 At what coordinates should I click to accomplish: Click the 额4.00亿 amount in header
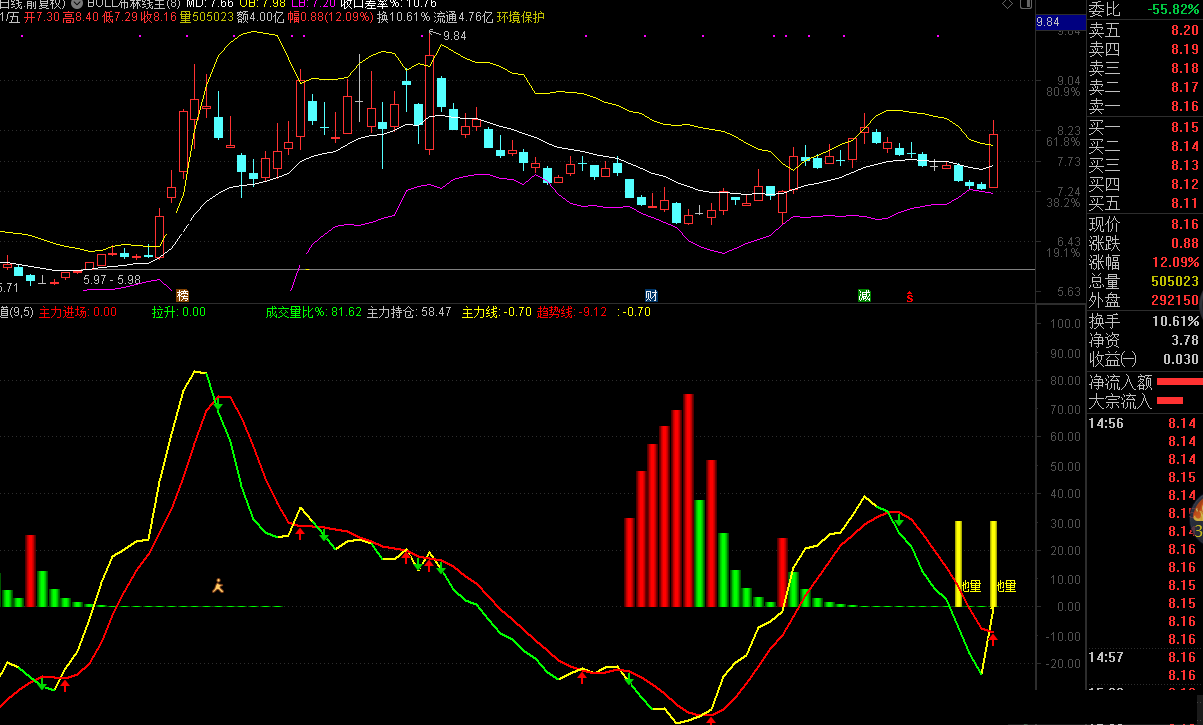coord(262,17)
